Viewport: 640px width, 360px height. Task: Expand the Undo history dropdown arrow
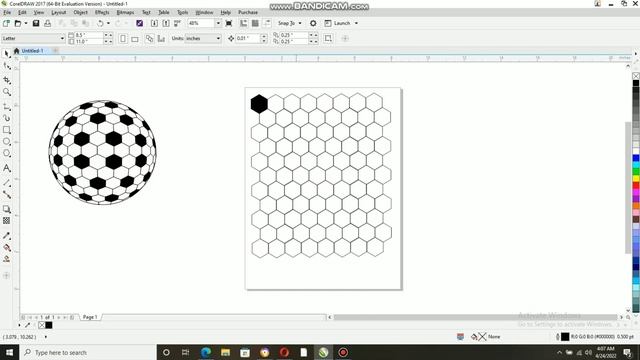108,23
